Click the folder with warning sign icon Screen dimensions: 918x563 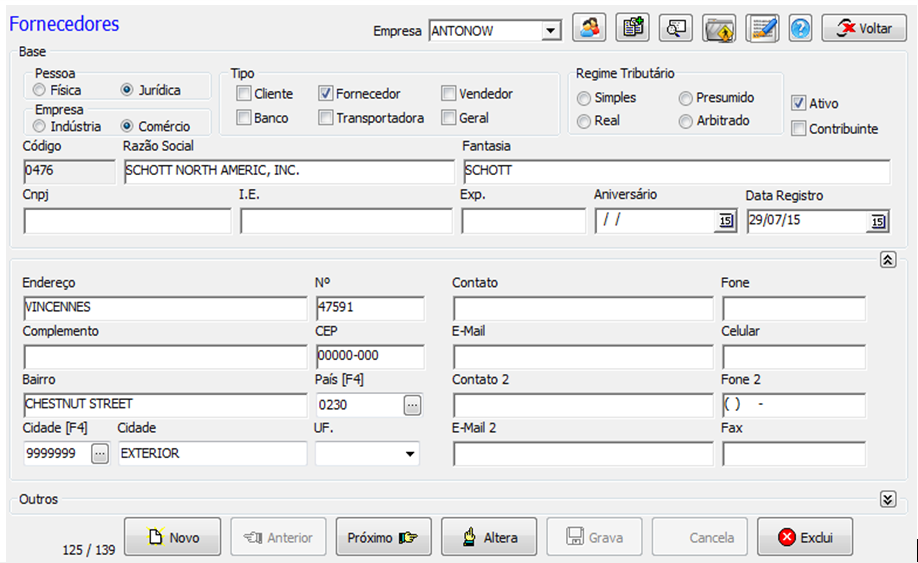click(719, 28)
